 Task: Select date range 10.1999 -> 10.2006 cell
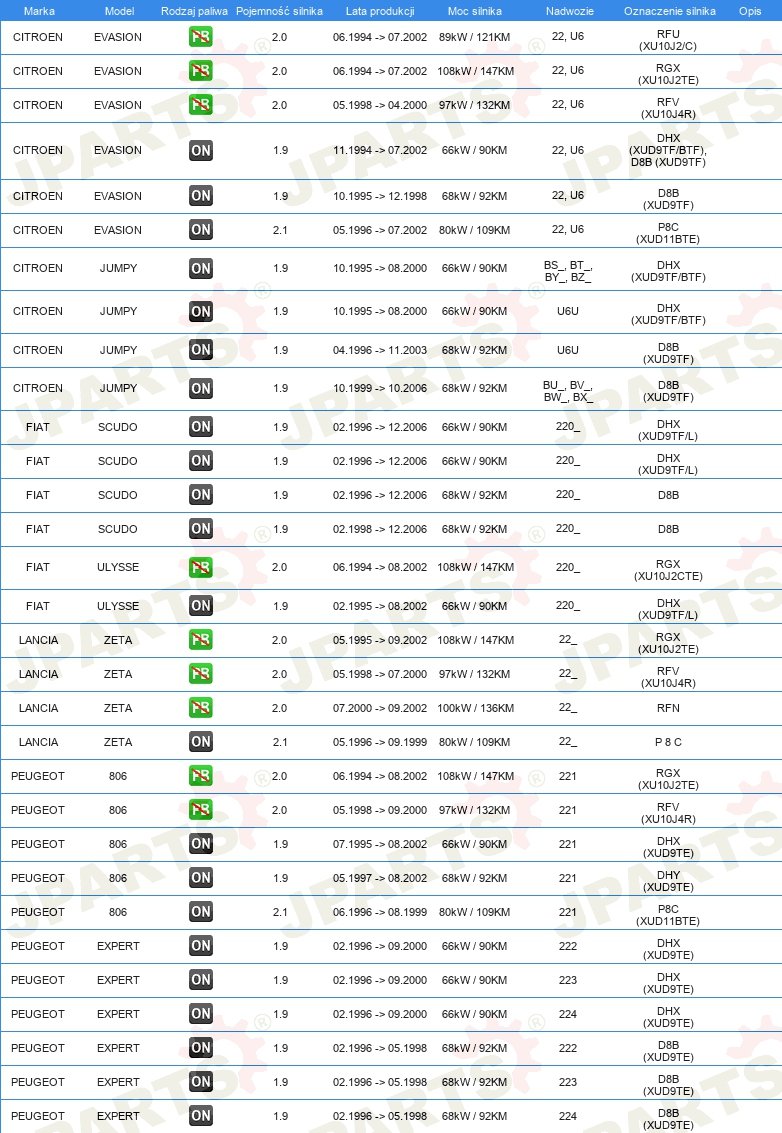coord(379,388)
